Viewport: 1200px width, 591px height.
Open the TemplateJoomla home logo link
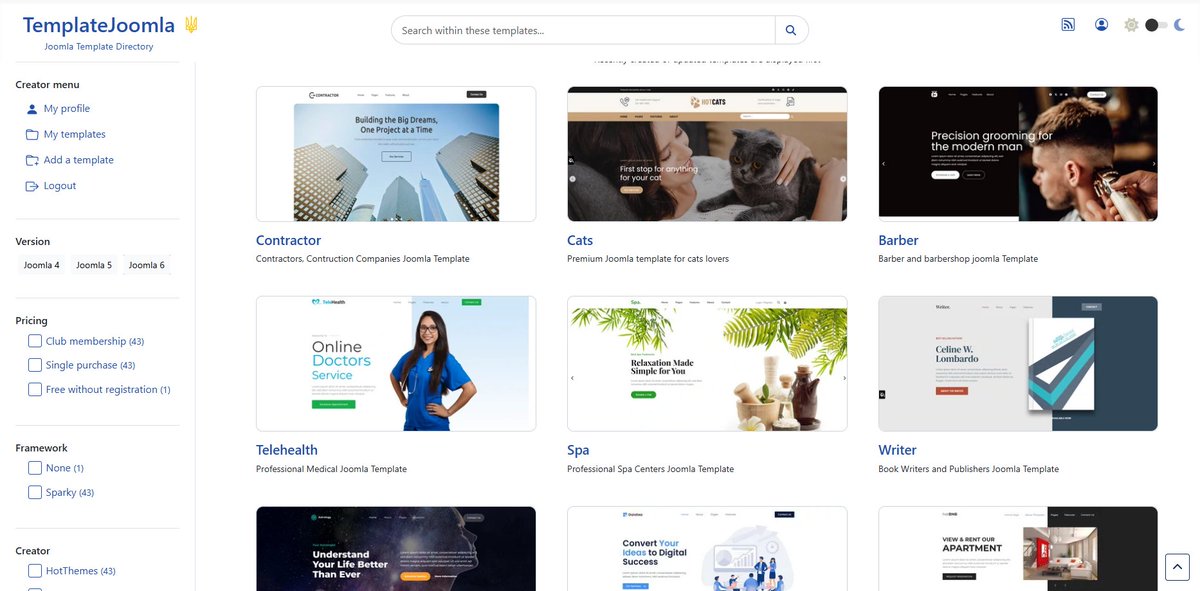[x=99, y=25]
